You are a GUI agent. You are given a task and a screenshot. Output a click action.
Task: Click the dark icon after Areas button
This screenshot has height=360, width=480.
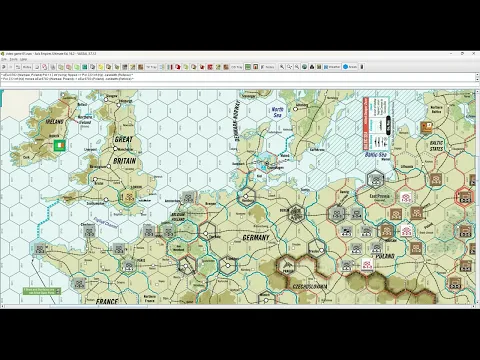362,67
